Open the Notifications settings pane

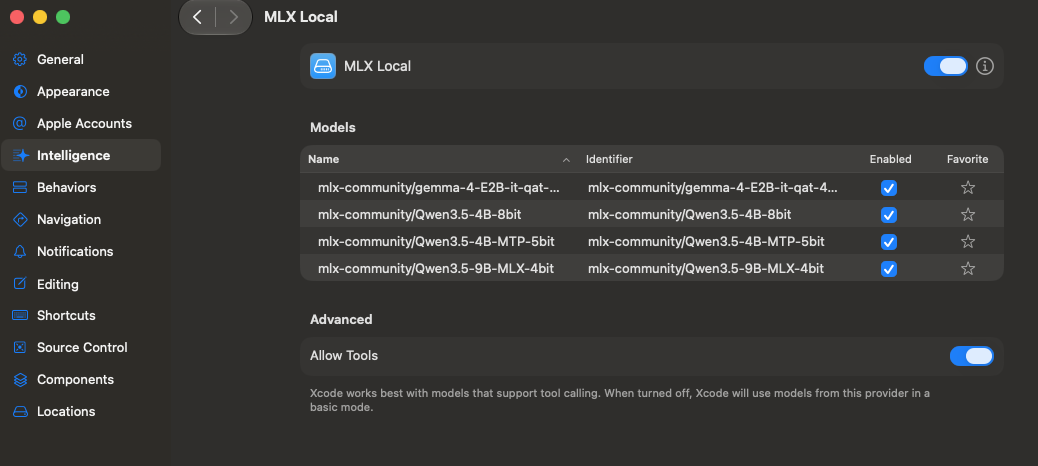(81, 252)
